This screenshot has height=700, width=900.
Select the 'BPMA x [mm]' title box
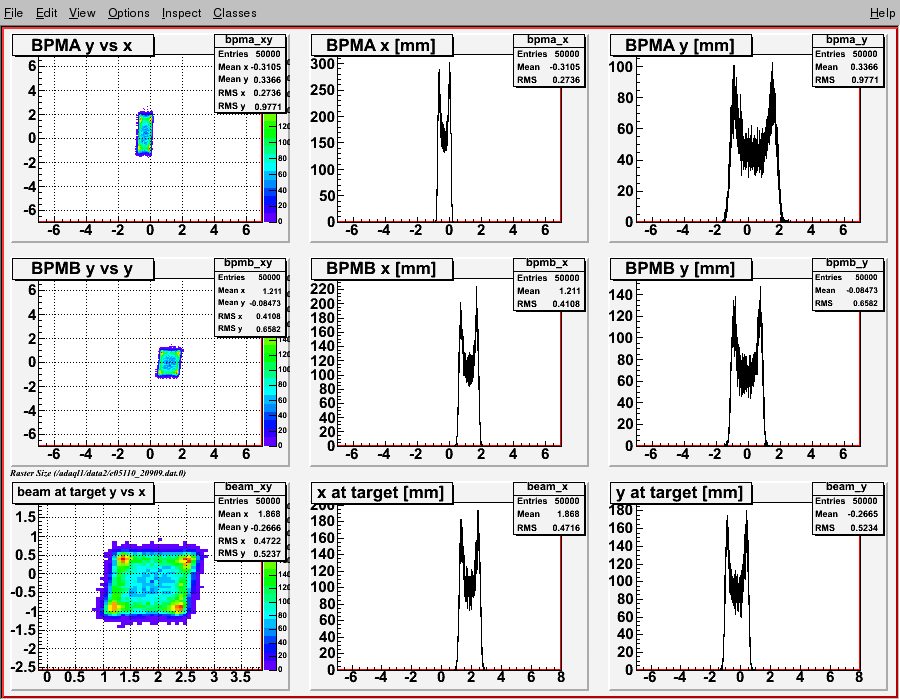coord(382,45)
